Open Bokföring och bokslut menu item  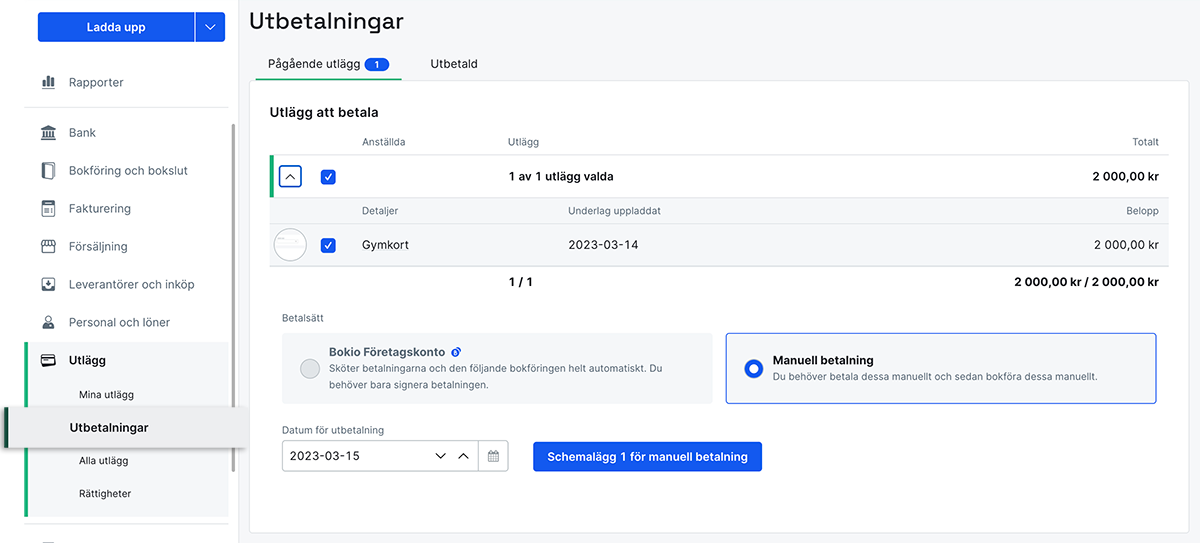128,171
